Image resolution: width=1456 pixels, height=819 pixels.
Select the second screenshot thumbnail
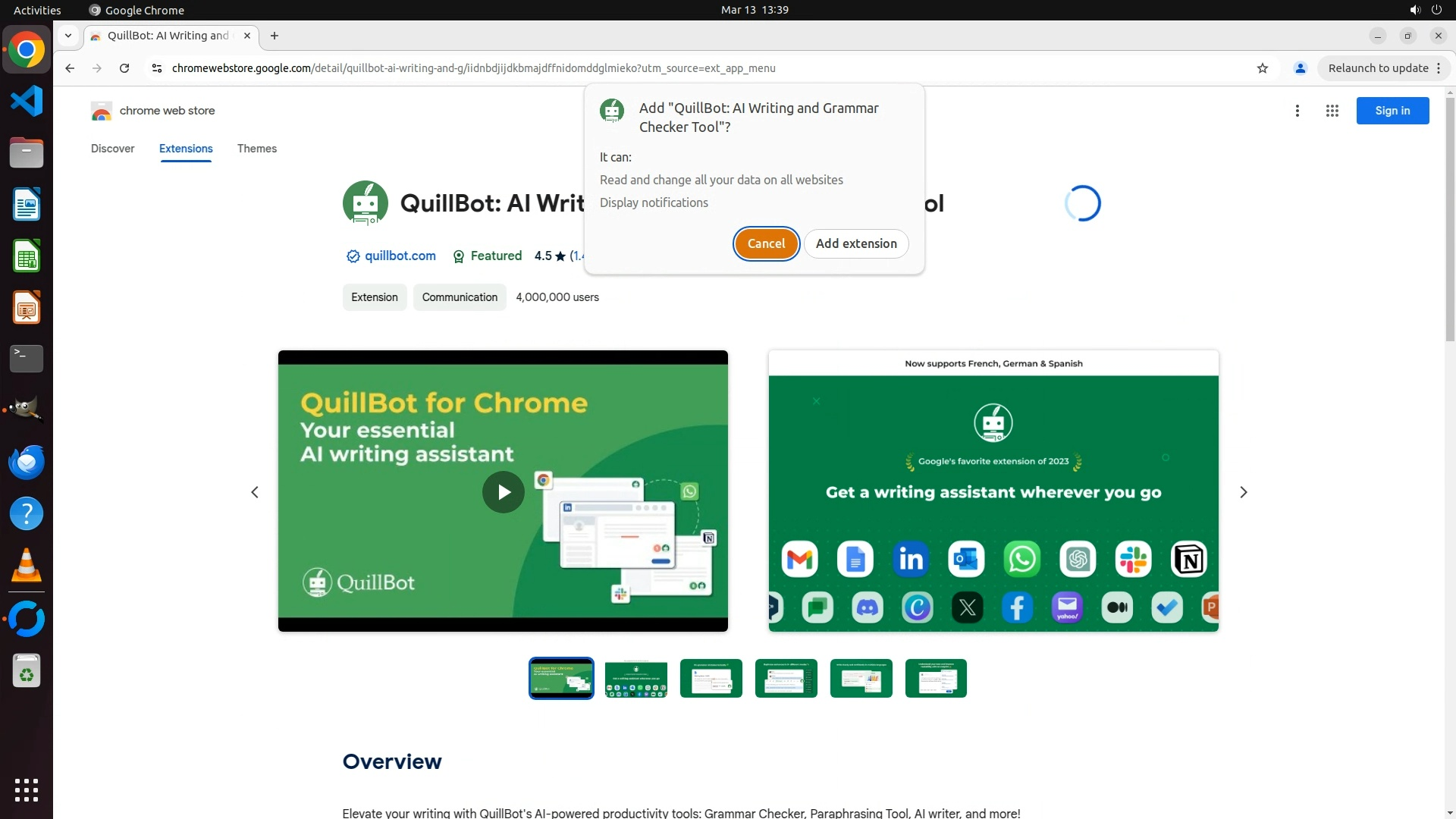[636, 679]
